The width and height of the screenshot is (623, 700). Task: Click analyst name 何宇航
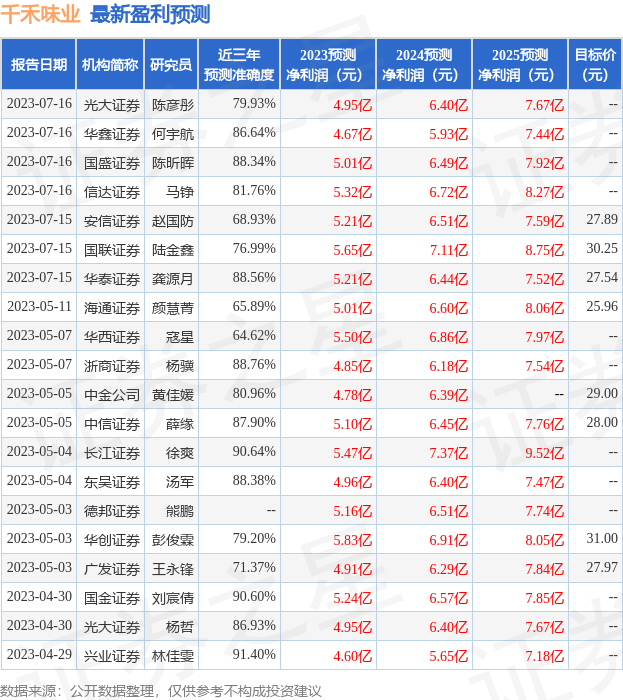(173, 134)
